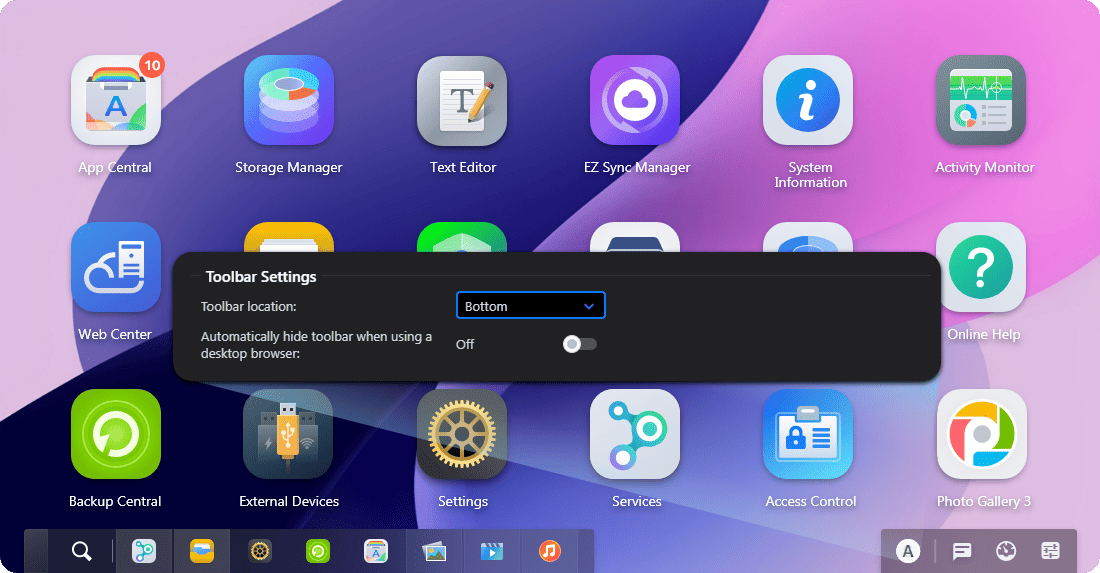Image resolution: width=1100 pixels, height=573 pixels.
Task: Click the search magnifier in taskbar
Action: coord(81,551)
